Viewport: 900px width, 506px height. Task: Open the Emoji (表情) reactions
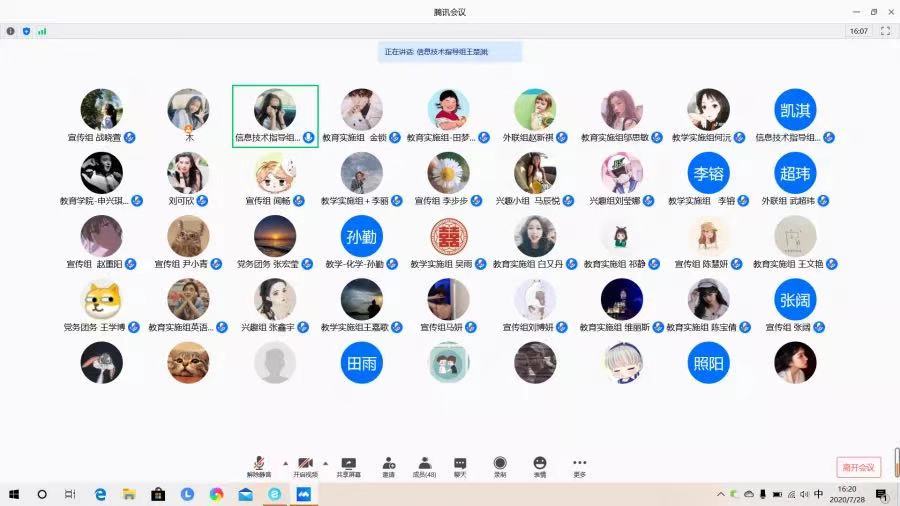coord(540,466)
